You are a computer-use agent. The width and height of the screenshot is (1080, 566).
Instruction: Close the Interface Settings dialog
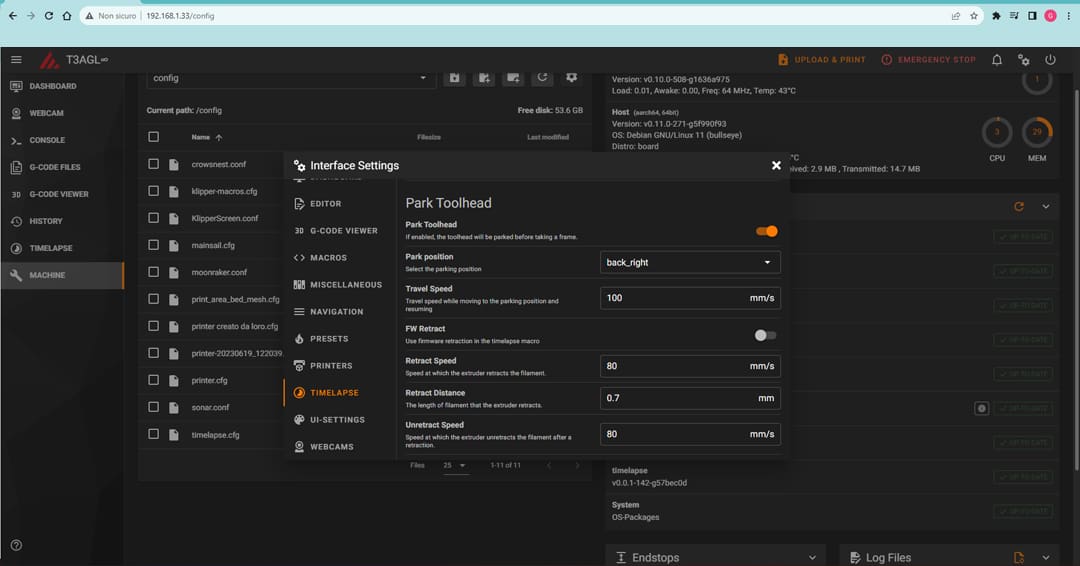[x=776, y=165]
